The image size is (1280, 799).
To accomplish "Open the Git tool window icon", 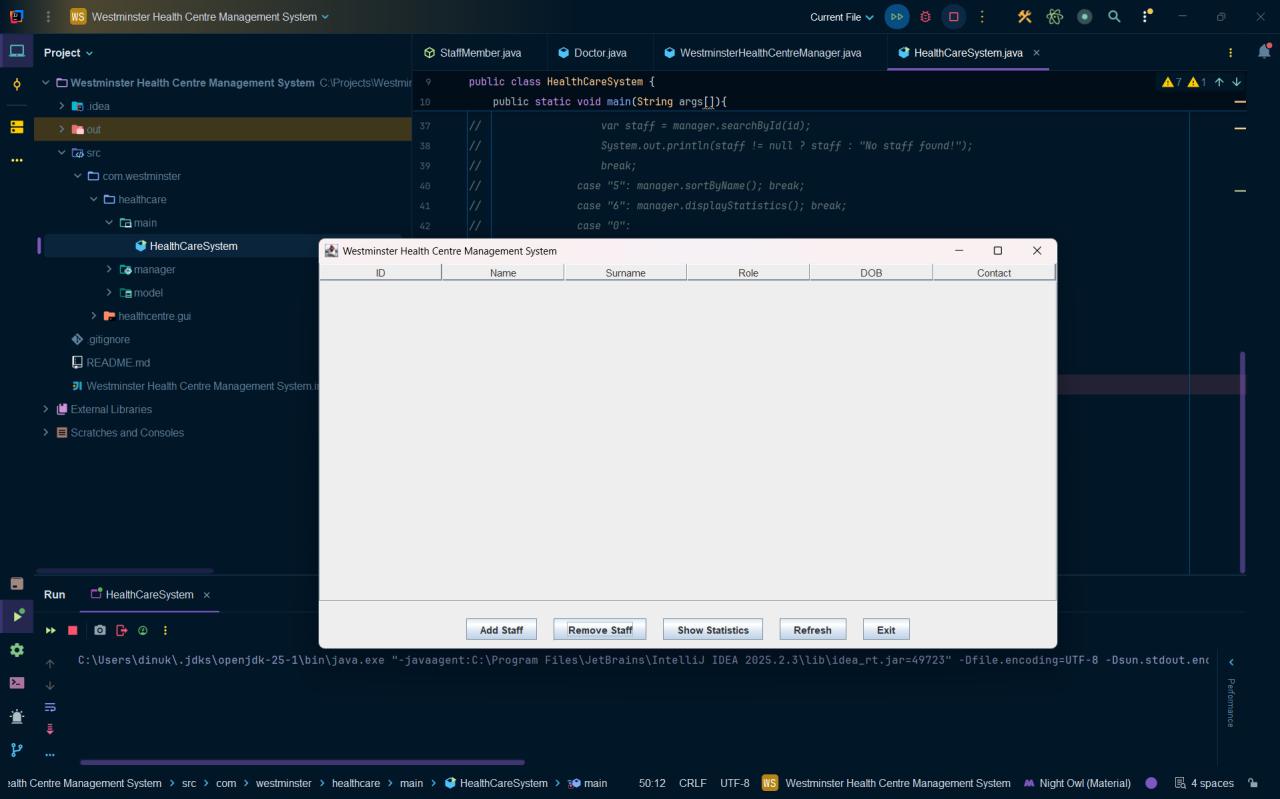I will pyautogui.click(x=17, y=750).
